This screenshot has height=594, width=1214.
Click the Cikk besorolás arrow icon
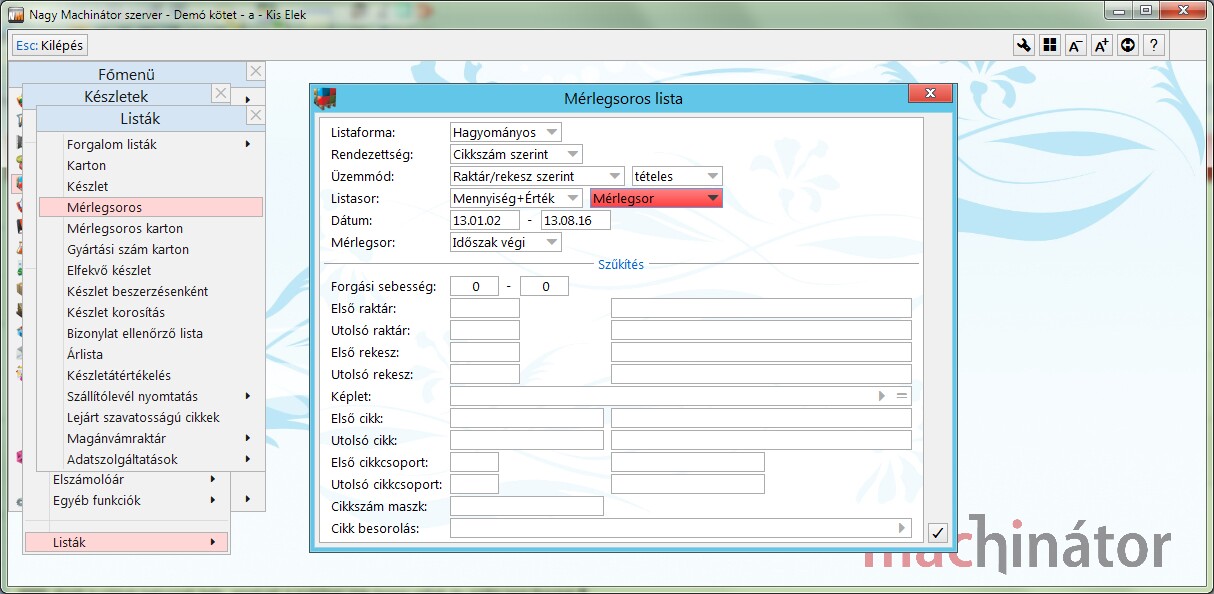coord(902,528)
